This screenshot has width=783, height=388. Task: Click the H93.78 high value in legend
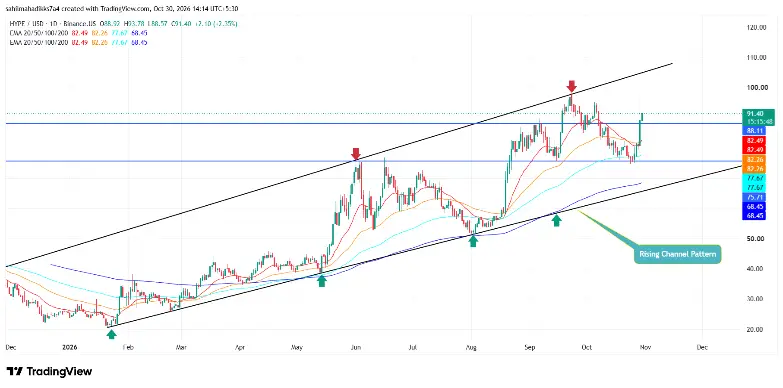tap(134, 24)
